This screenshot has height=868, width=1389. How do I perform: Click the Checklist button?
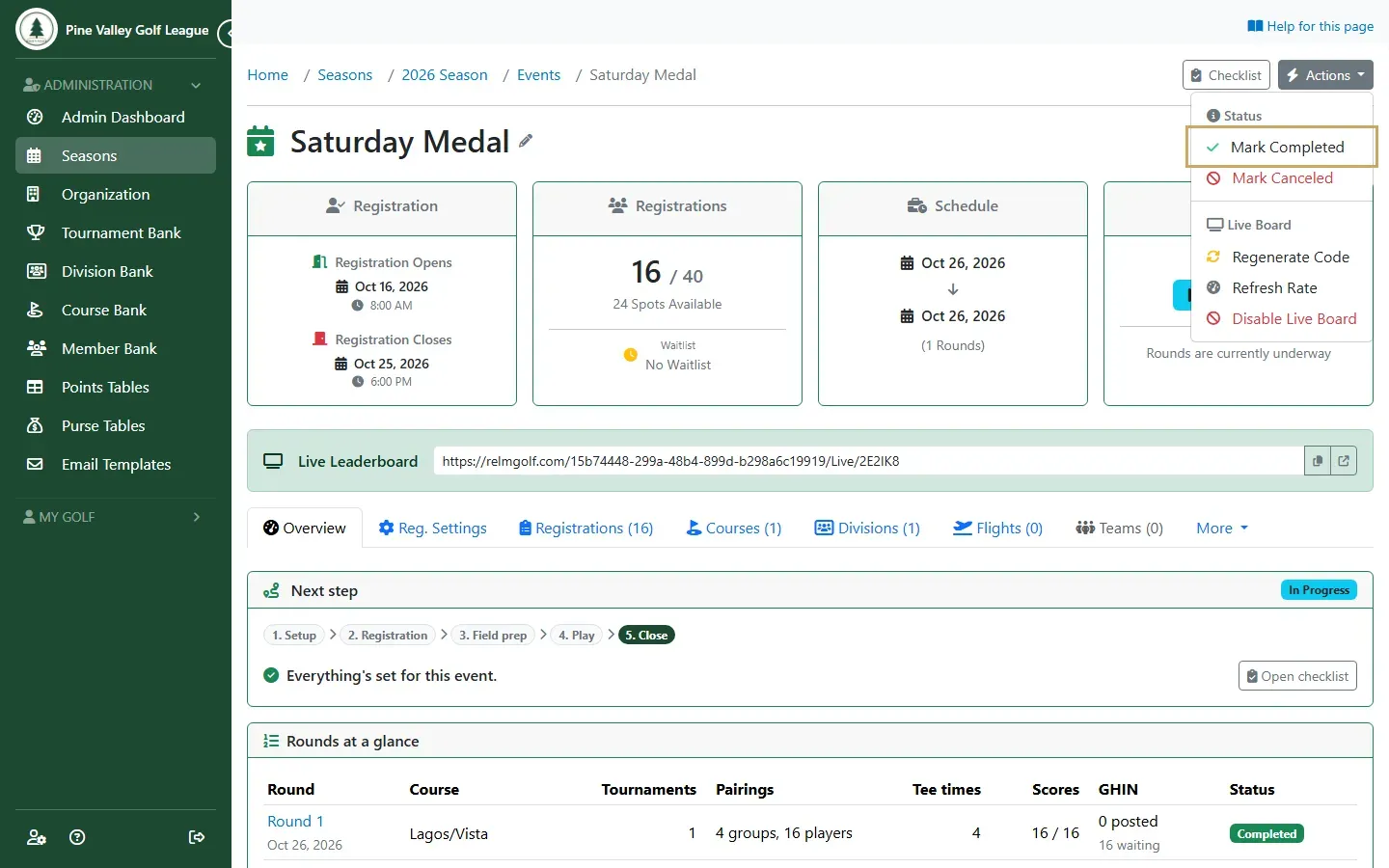click(1226, 75)
